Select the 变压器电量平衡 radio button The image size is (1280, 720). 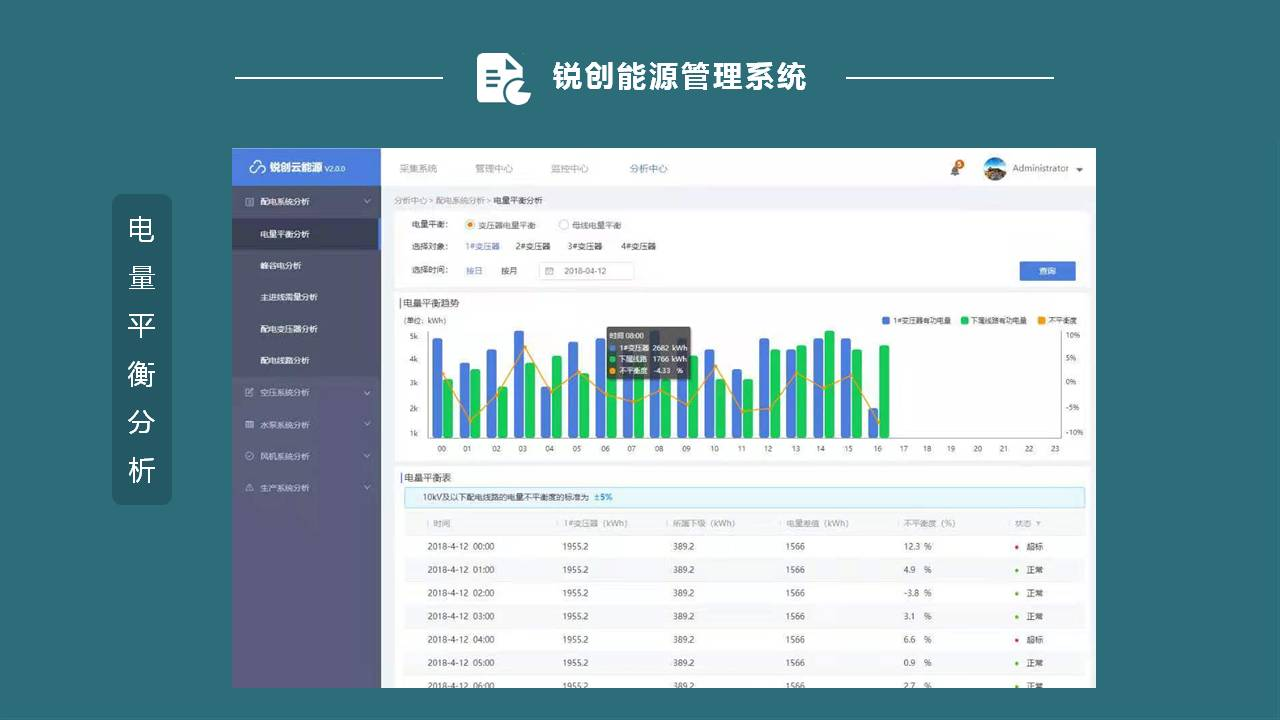click(x=470, y=225)
